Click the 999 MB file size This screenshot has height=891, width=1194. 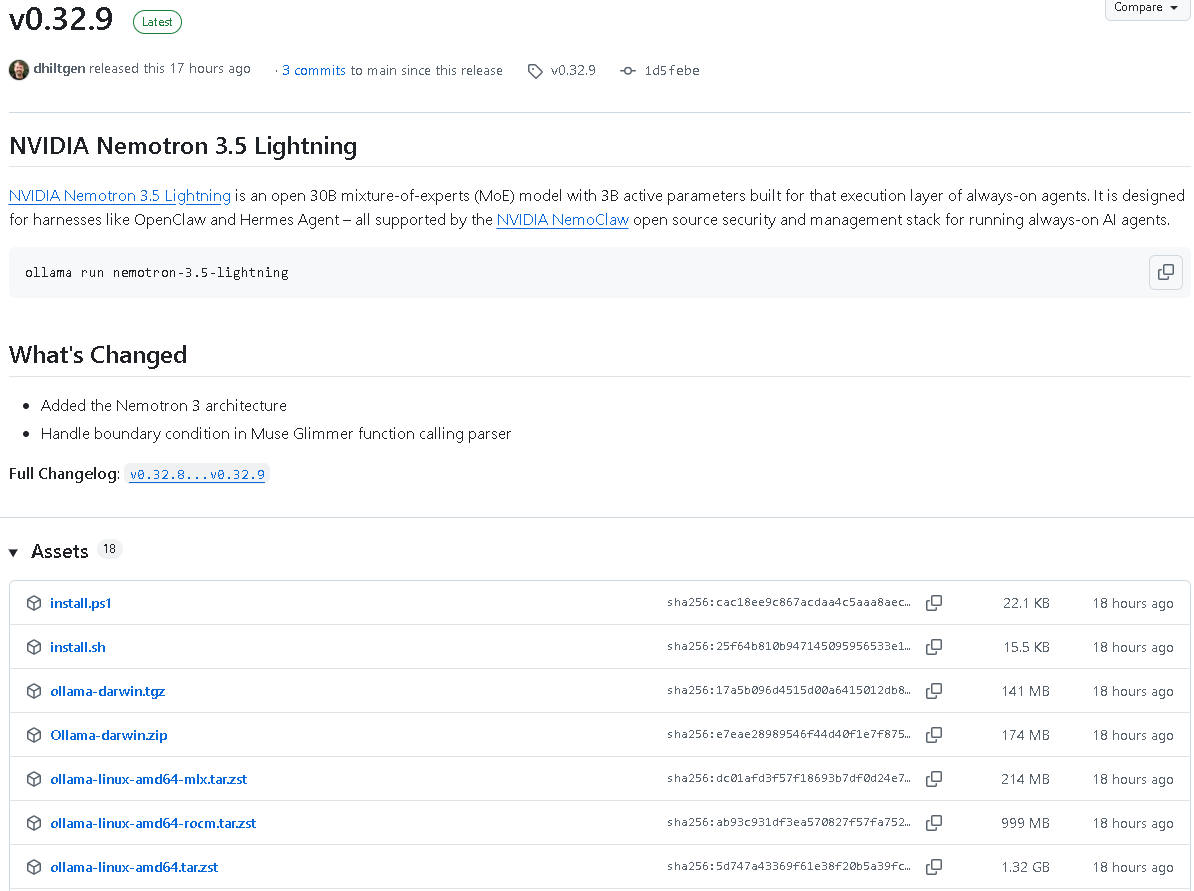click(x=1025, y=823)
